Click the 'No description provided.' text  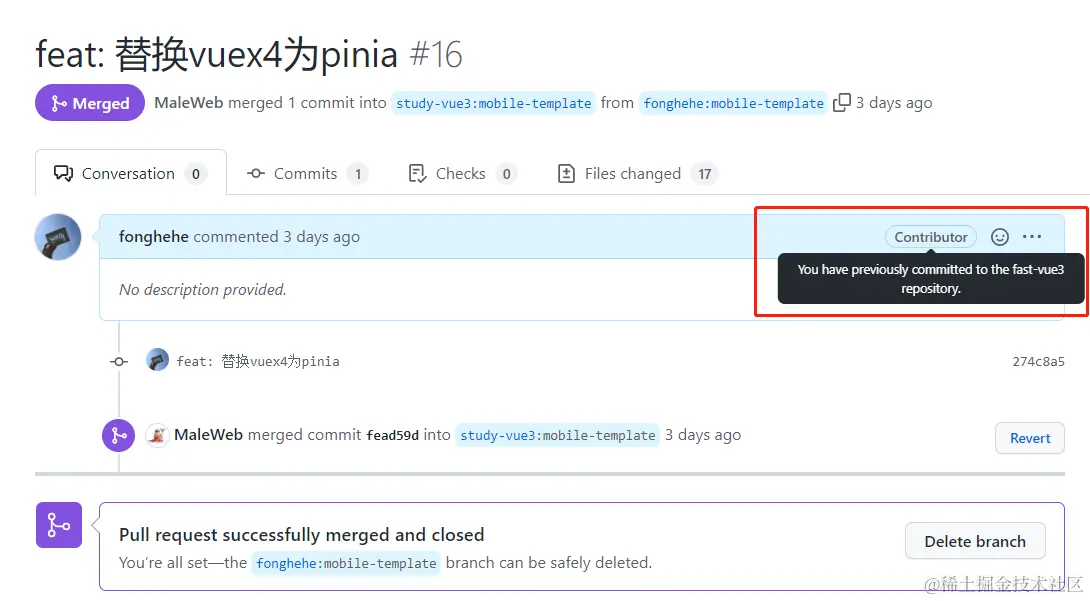point(202,289)
